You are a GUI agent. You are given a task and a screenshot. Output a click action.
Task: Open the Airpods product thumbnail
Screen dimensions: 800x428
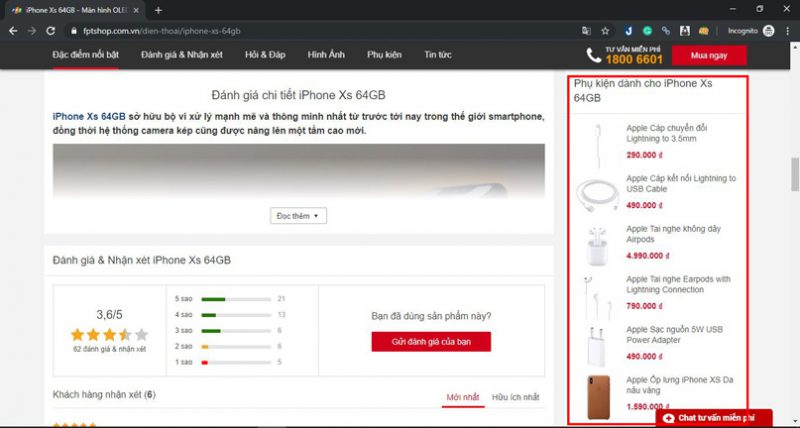point(597,245)
